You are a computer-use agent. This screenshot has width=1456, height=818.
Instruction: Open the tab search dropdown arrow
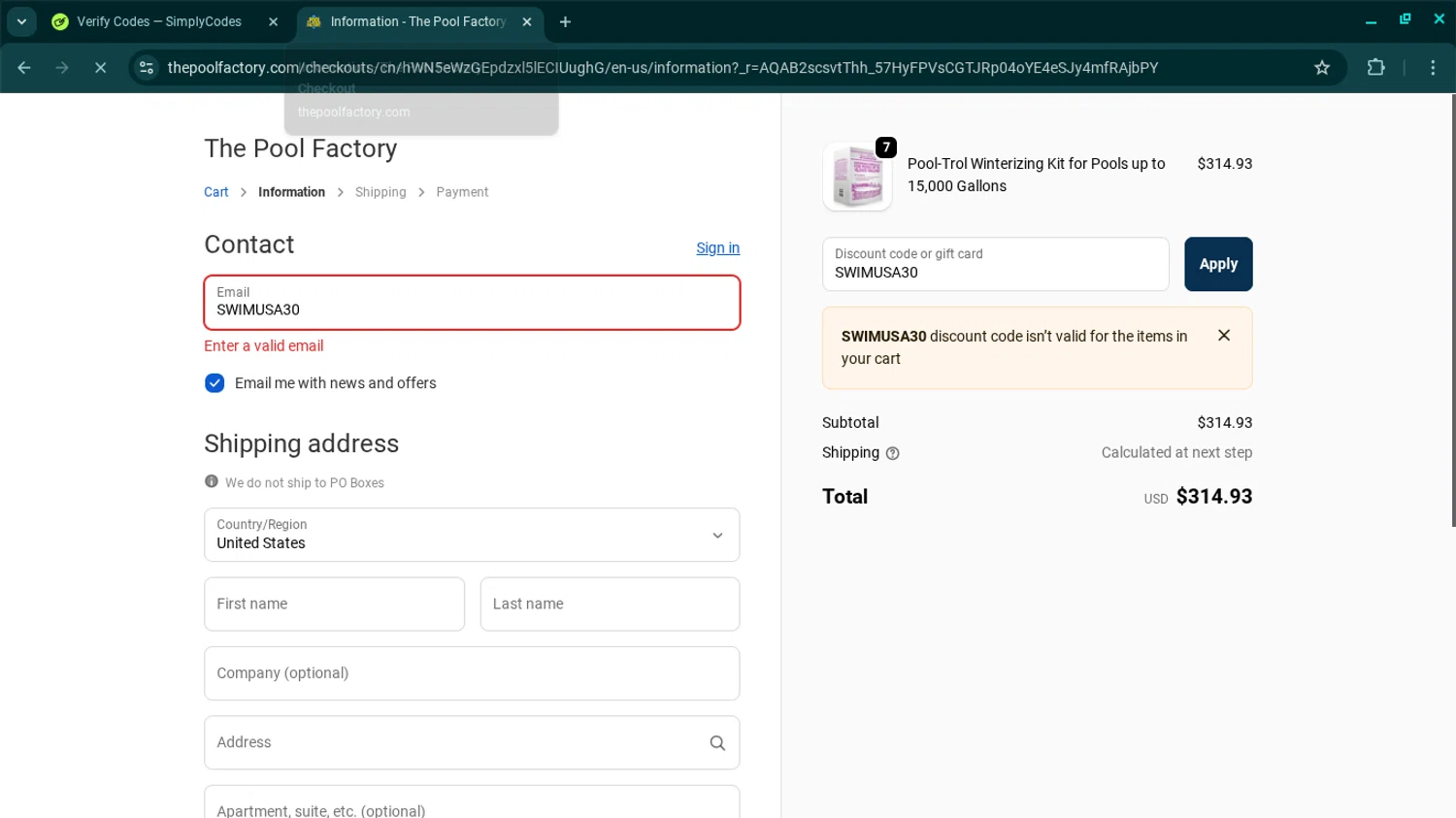[x=21, y=21]
